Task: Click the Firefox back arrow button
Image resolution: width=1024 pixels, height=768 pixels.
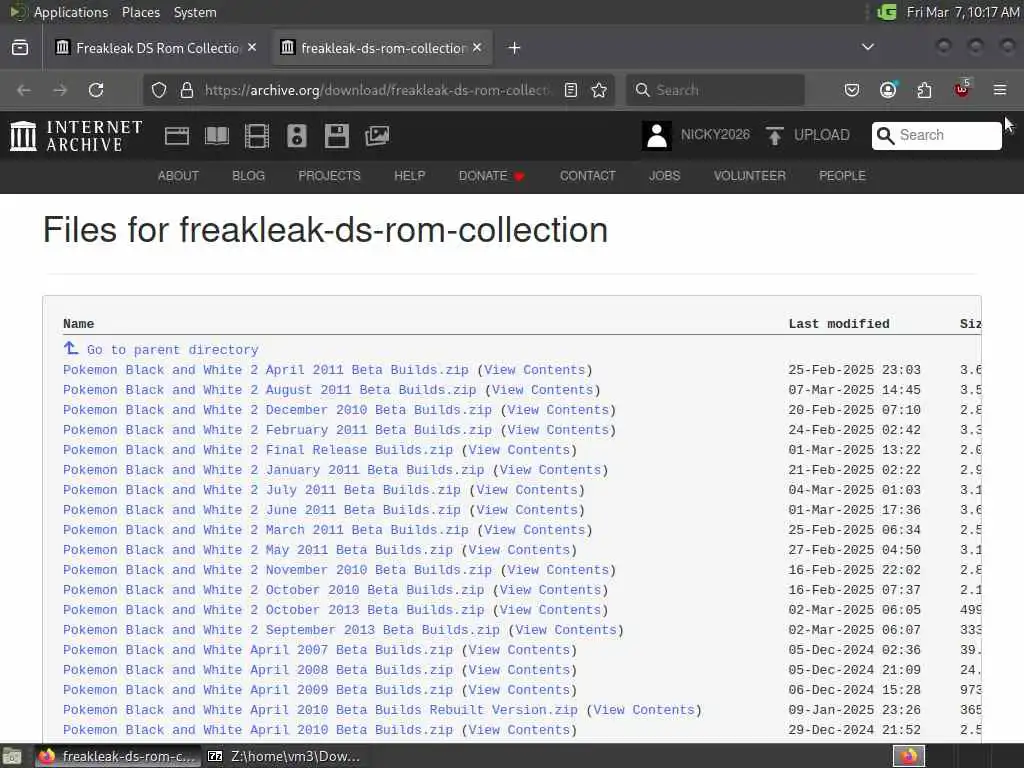Action: click(x=24, y=90)
